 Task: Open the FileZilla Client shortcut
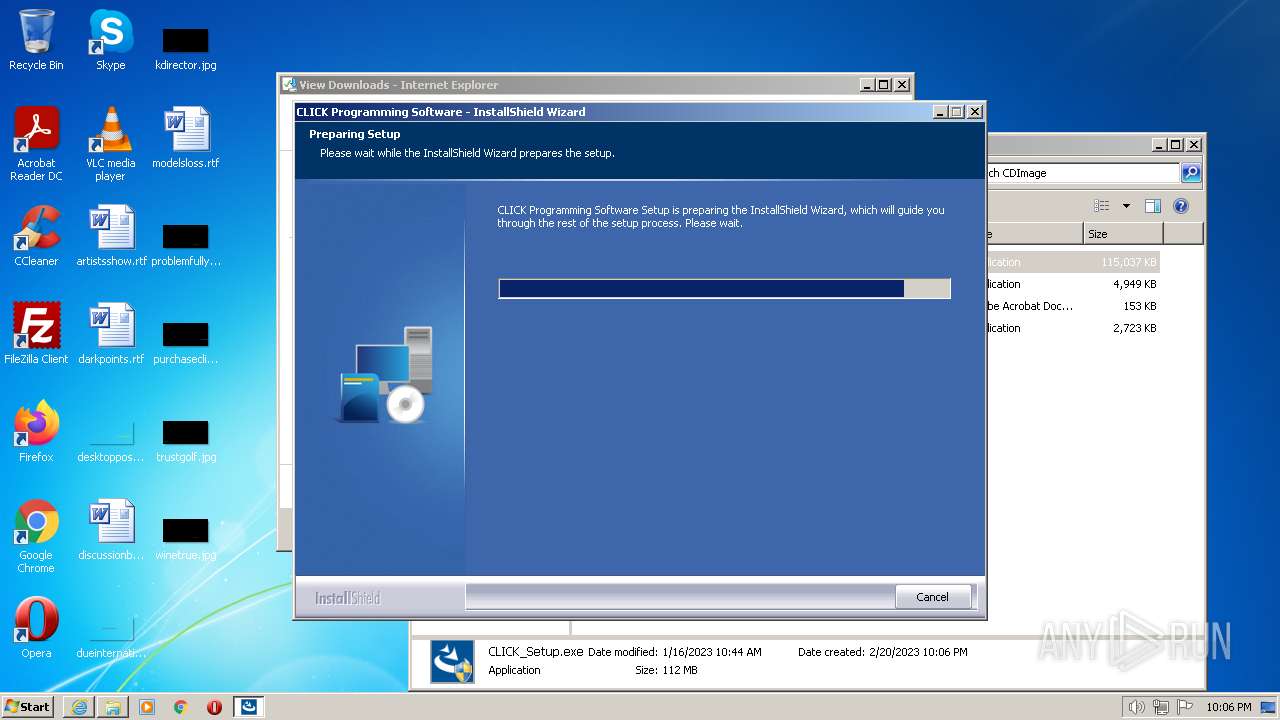click(36, 334)
